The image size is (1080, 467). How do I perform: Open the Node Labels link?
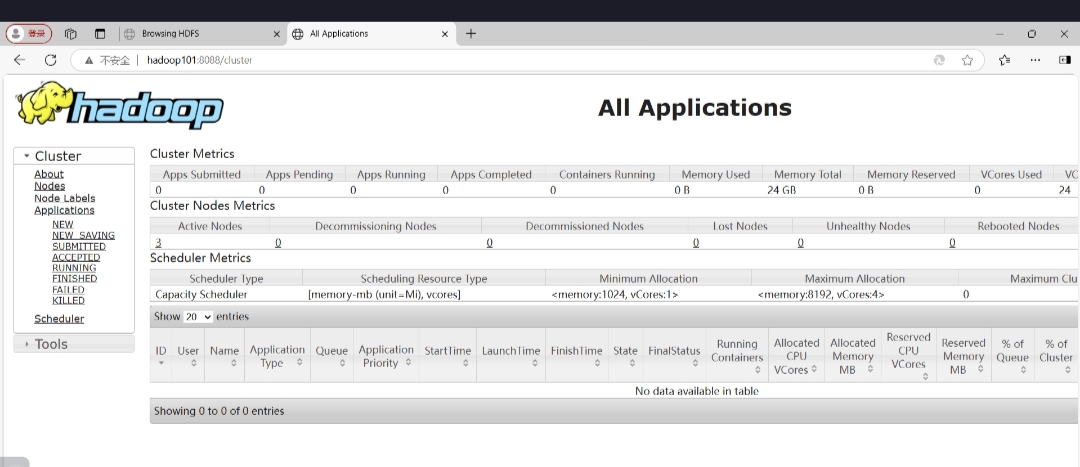(x=65, y=198)
